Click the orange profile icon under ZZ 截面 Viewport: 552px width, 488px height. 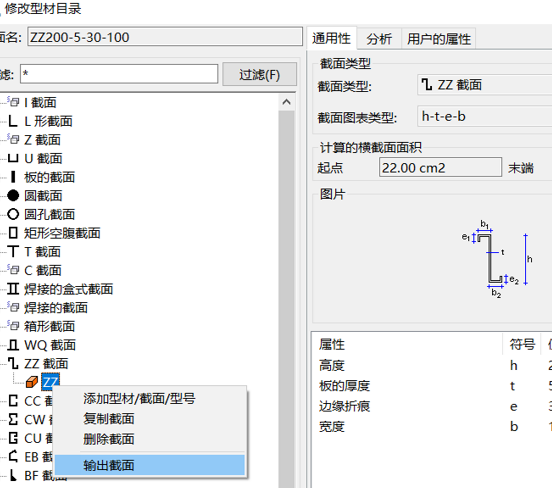pyautogui.click(x=32, y=382)
